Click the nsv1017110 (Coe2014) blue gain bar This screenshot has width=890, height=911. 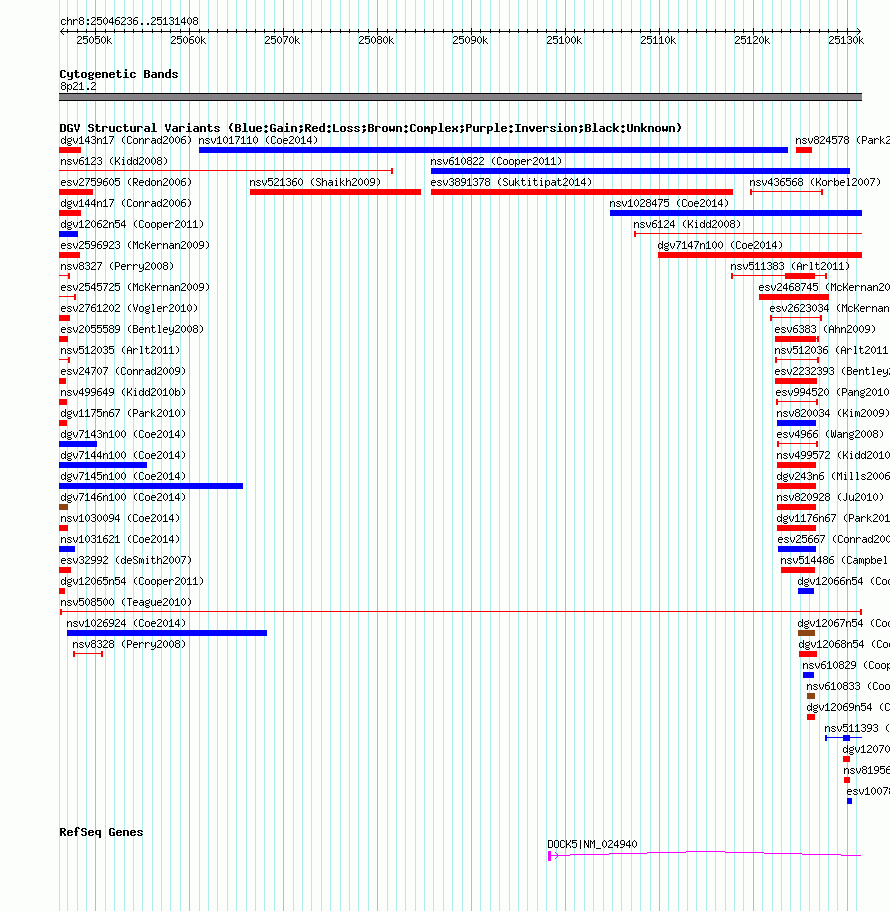(x=493, y=150)
